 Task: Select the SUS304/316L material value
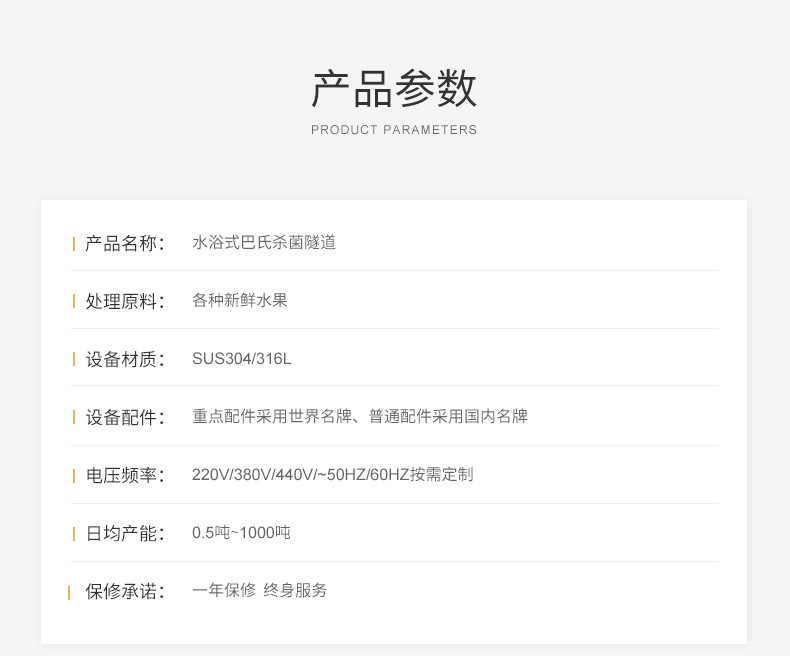click(x=242, y=359)
